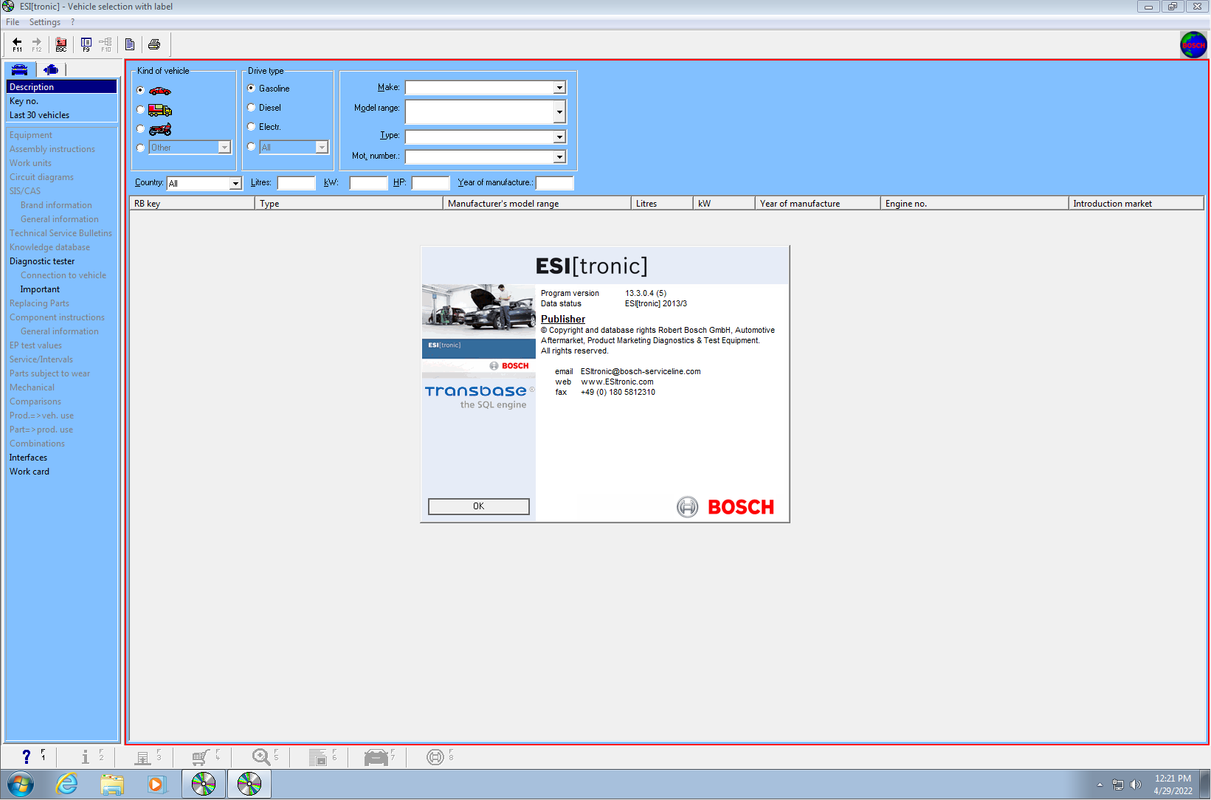The height and width of the screenshot is (800, 1211).
Task: Open Windows Explorer folder from taskbar
Action: 111,784
